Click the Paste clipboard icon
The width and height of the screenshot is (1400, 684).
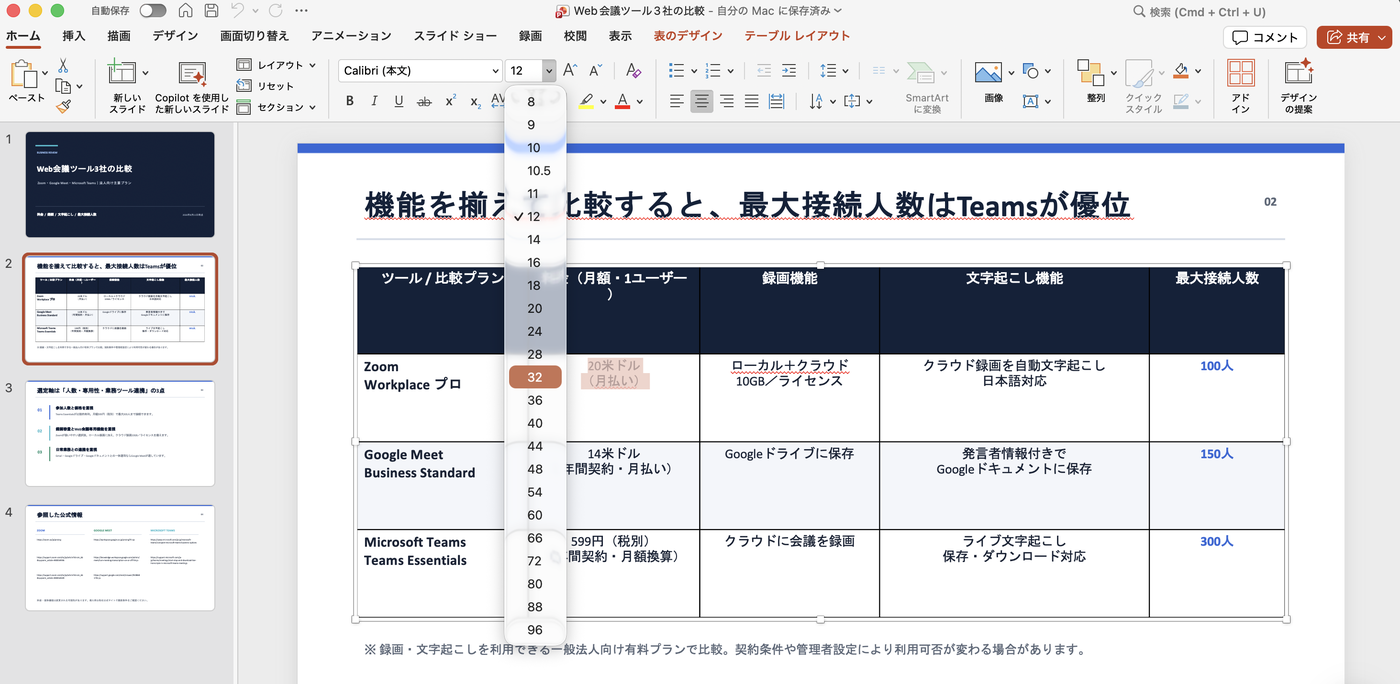(x=22, y=73)
